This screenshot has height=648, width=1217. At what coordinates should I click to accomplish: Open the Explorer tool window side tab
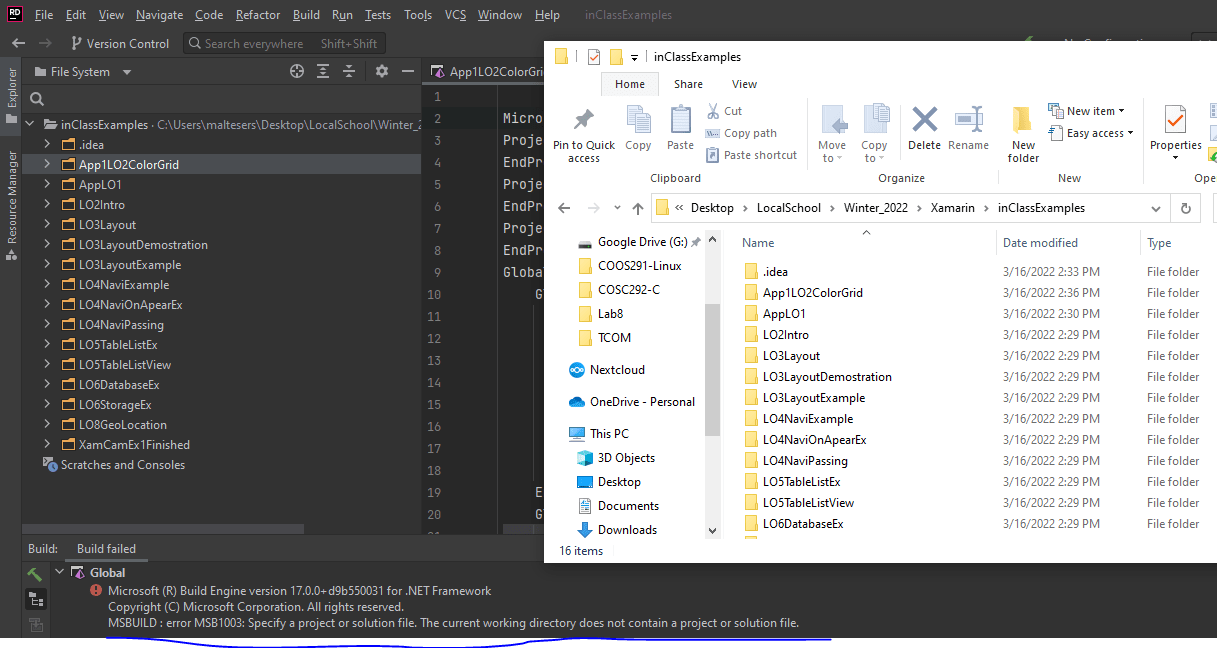12,96
